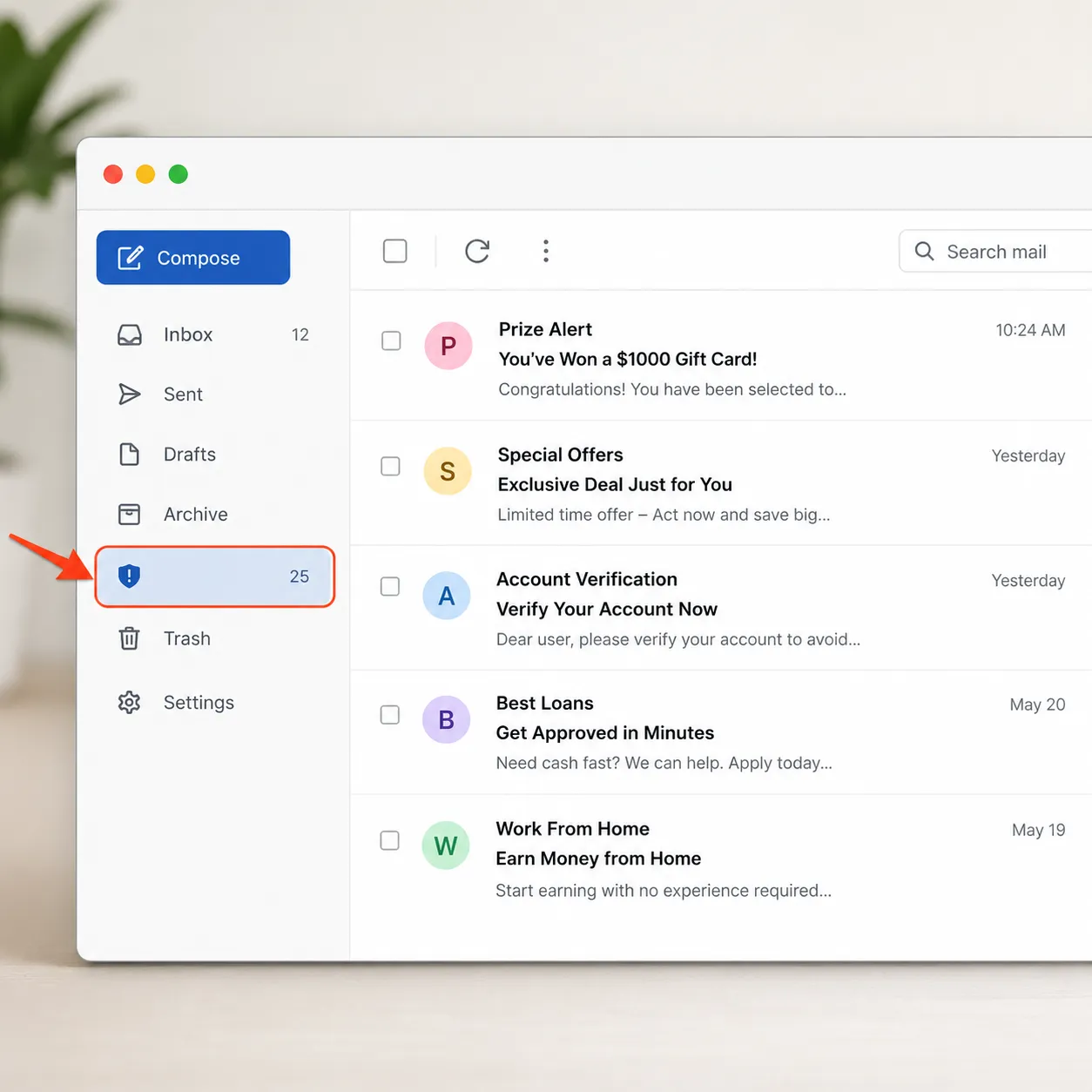1092x1092 pixels.
Task: Click the Trash bin icon
Action: click(129, 638)
